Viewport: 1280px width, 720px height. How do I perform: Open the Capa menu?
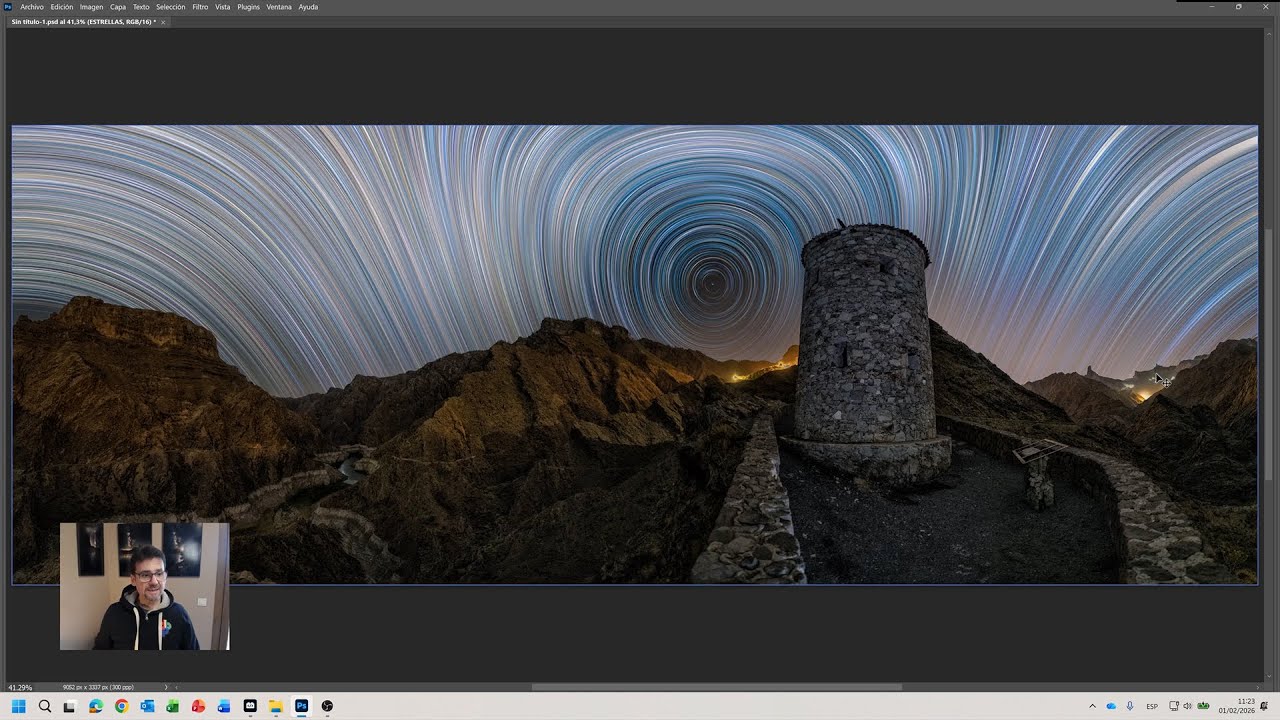[118, 7]
